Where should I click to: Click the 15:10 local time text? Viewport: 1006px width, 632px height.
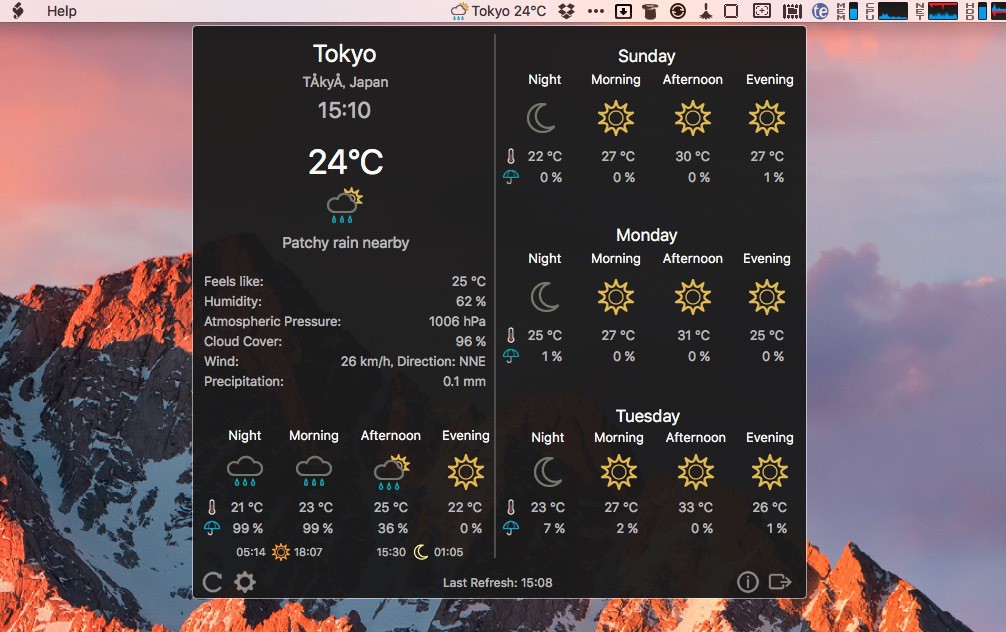pos(345,110)
